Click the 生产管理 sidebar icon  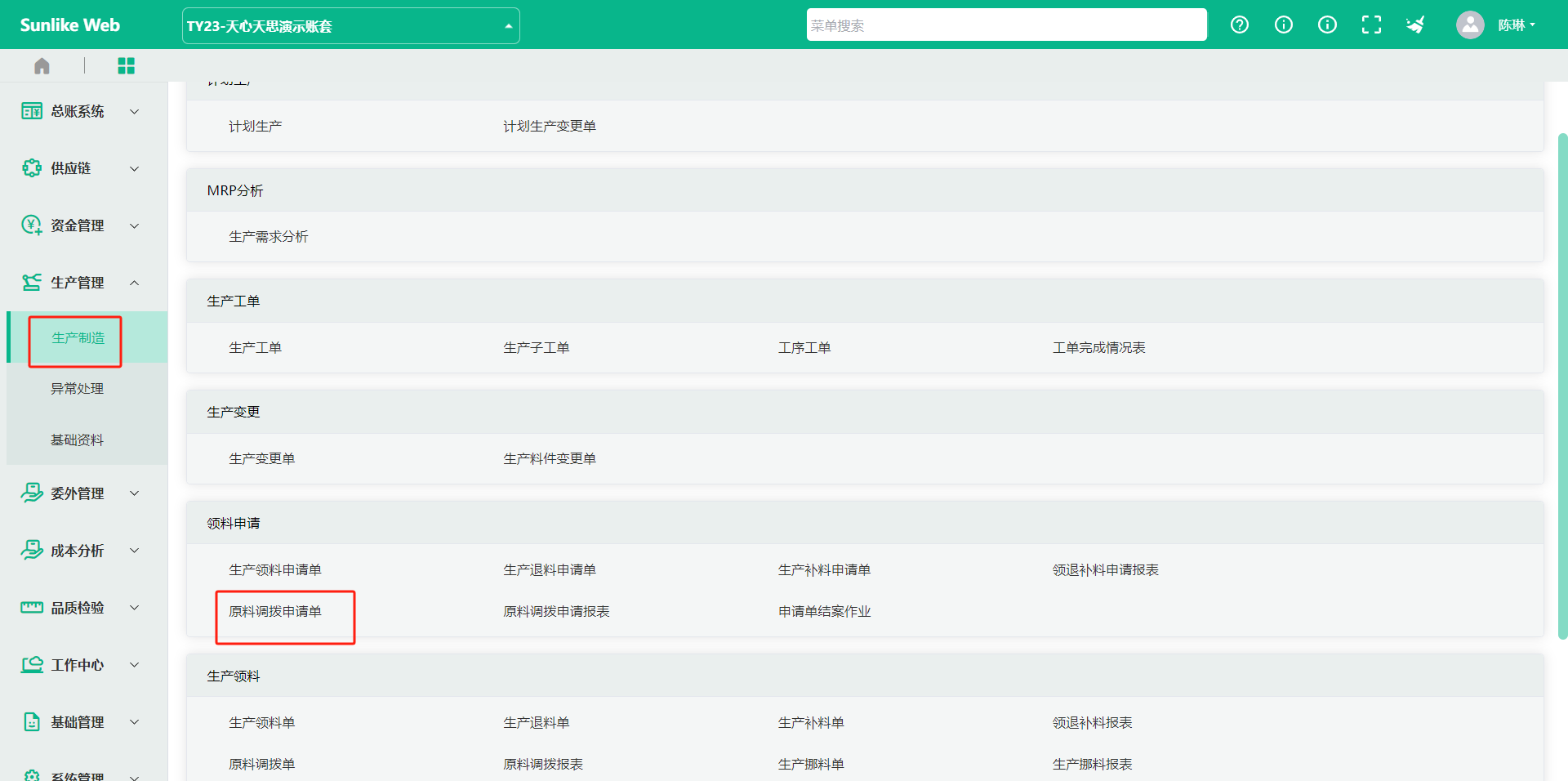point(32,283)
